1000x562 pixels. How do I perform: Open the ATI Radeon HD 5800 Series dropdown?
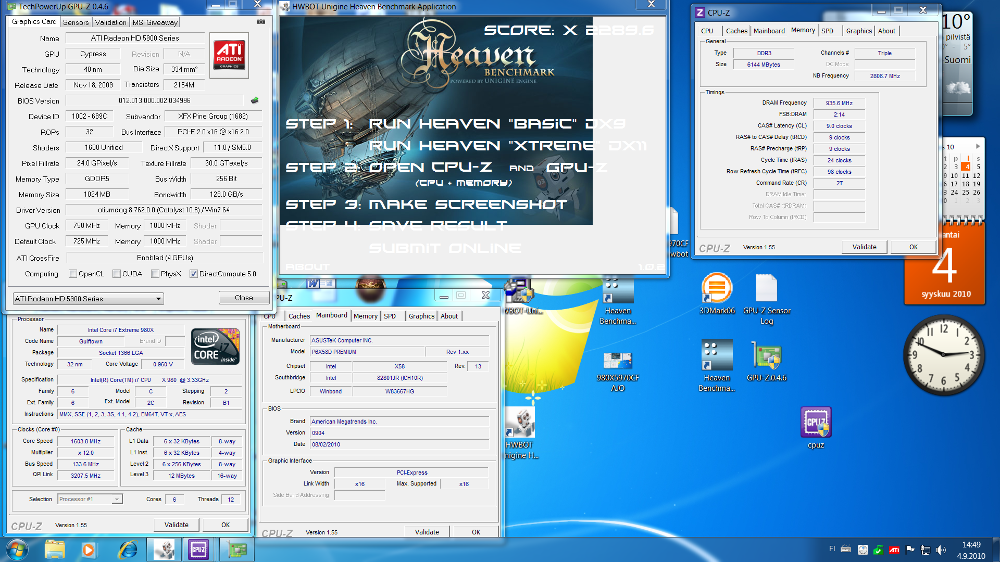point(88,299)
